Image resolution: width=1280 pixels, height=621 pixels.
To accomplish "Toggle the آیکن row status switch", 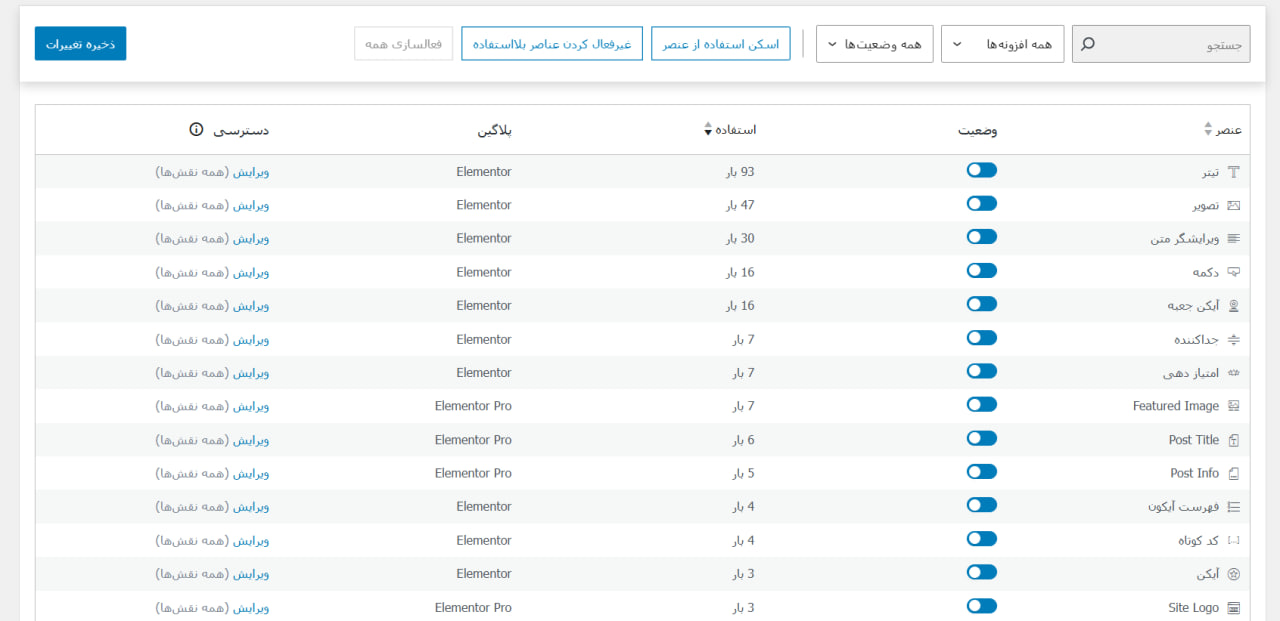I will (x=982, y=572).
